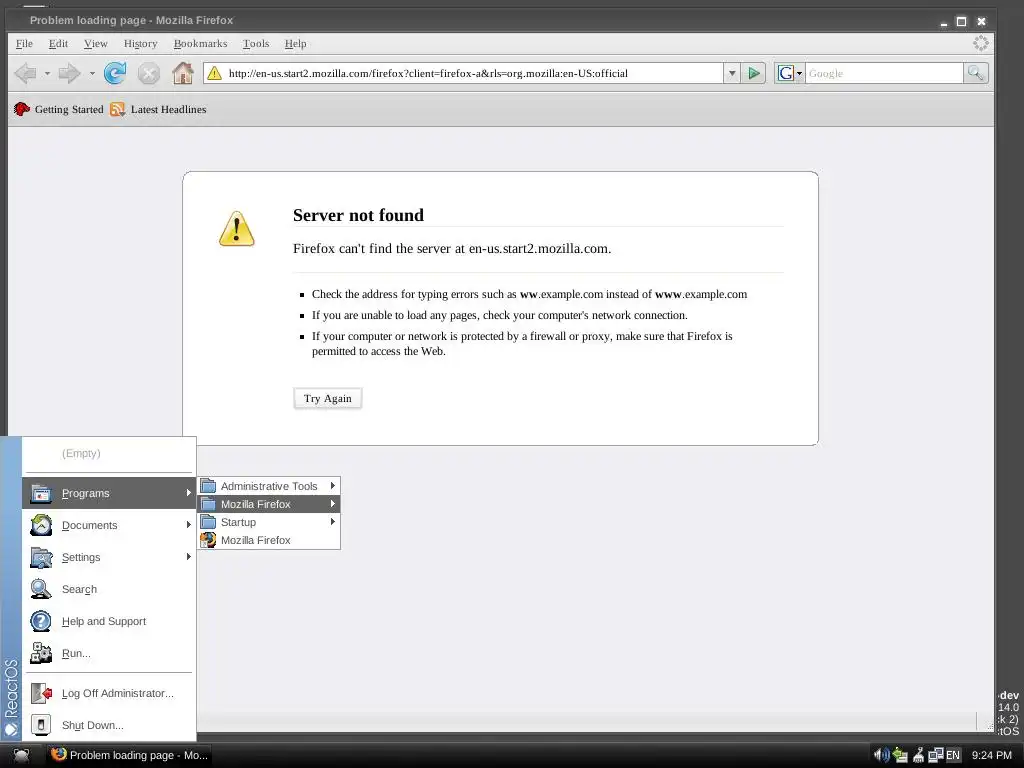Open the Forward history dropdown arrow
This screenshot has height=768, width=1024.
tap(92, 74)
